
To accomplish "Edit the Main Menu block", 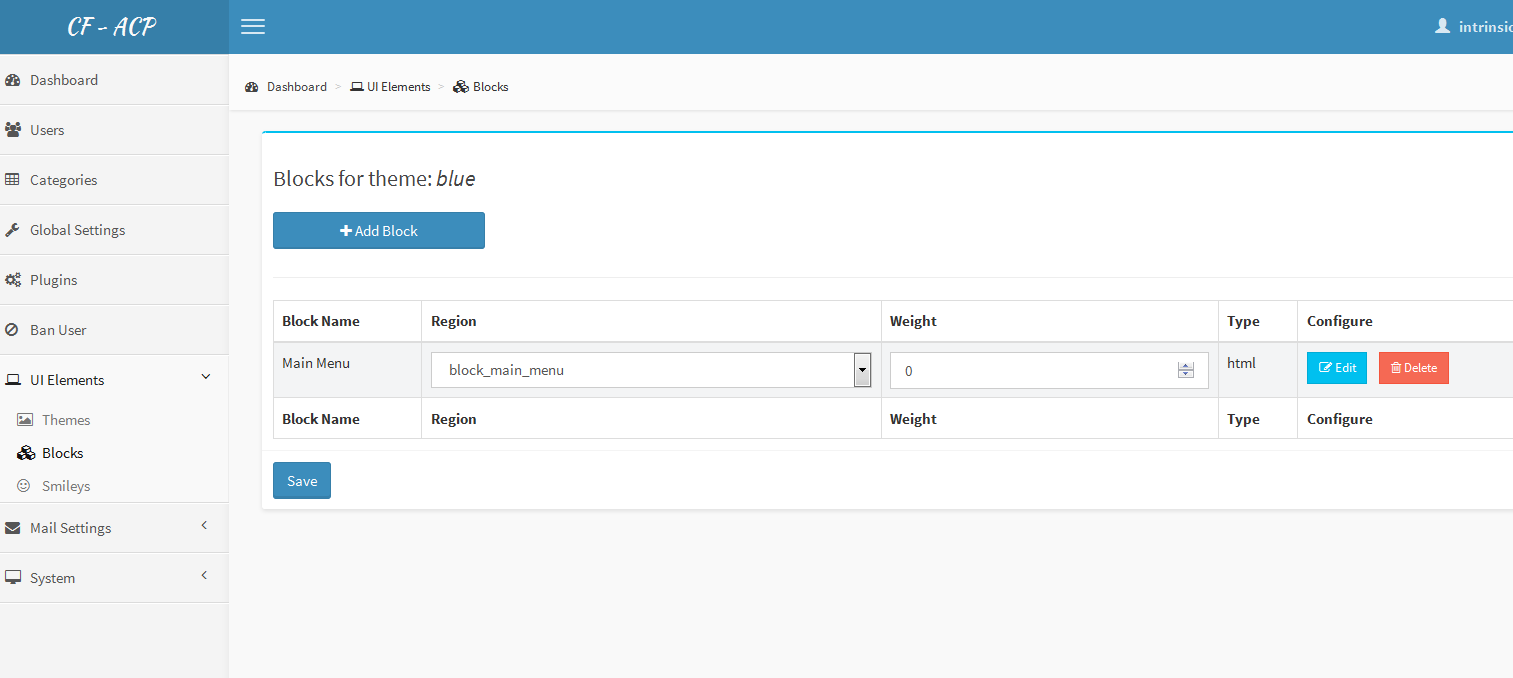I will coord(1337,368).
